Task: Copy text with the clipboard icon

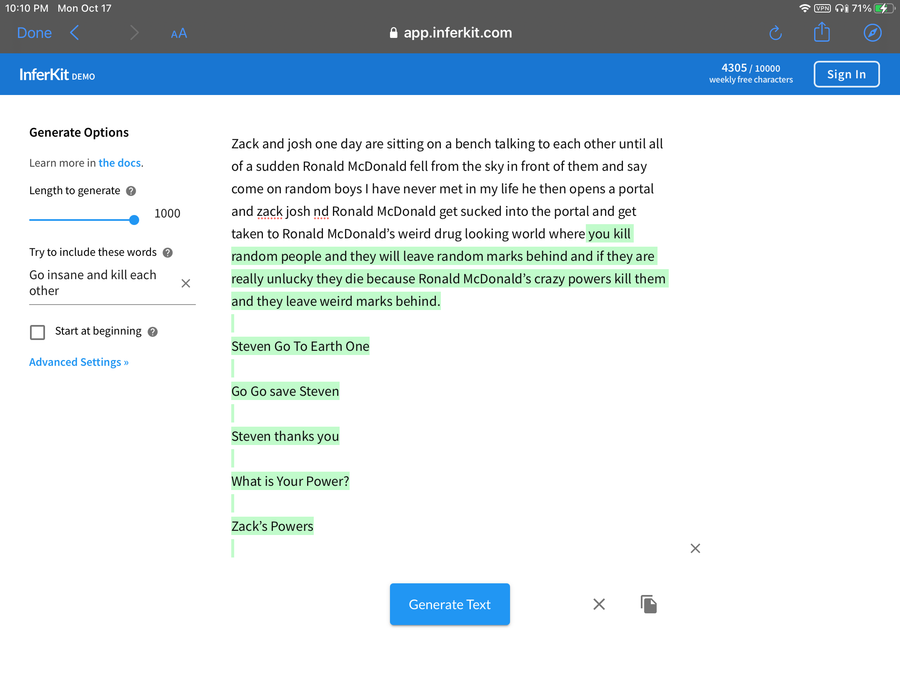Action: (x=649, y=604)
